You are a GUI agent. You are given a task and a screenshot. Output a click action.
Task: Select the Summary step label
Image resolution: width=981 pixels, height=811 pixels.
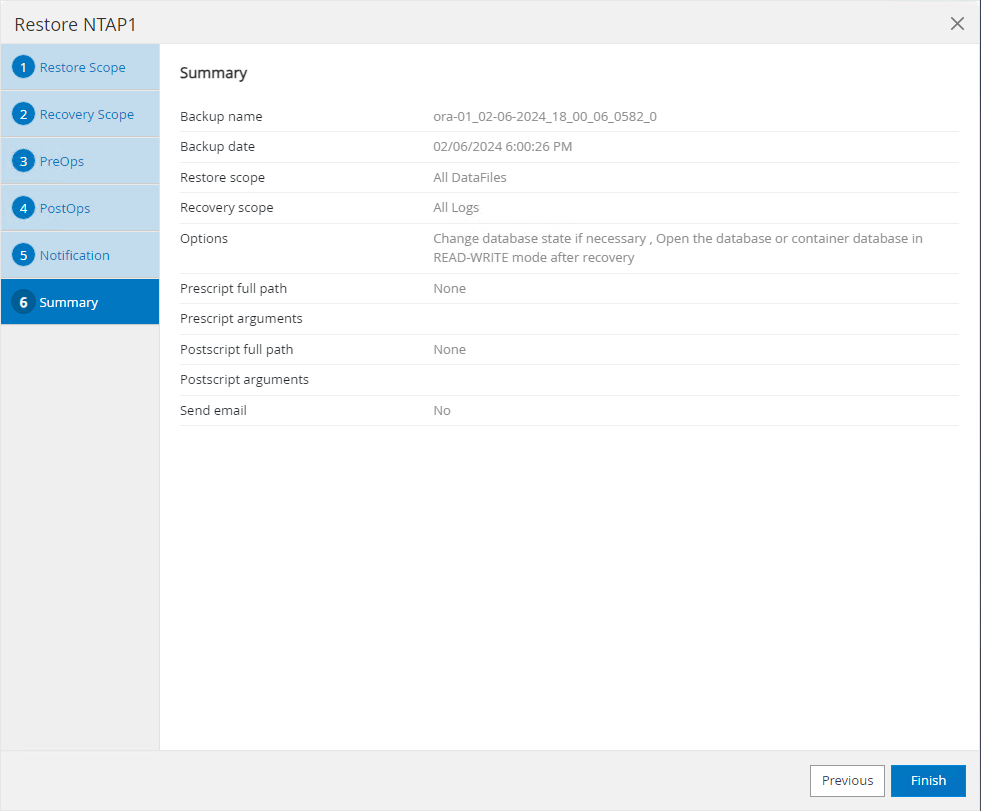[x=68, y=303]
